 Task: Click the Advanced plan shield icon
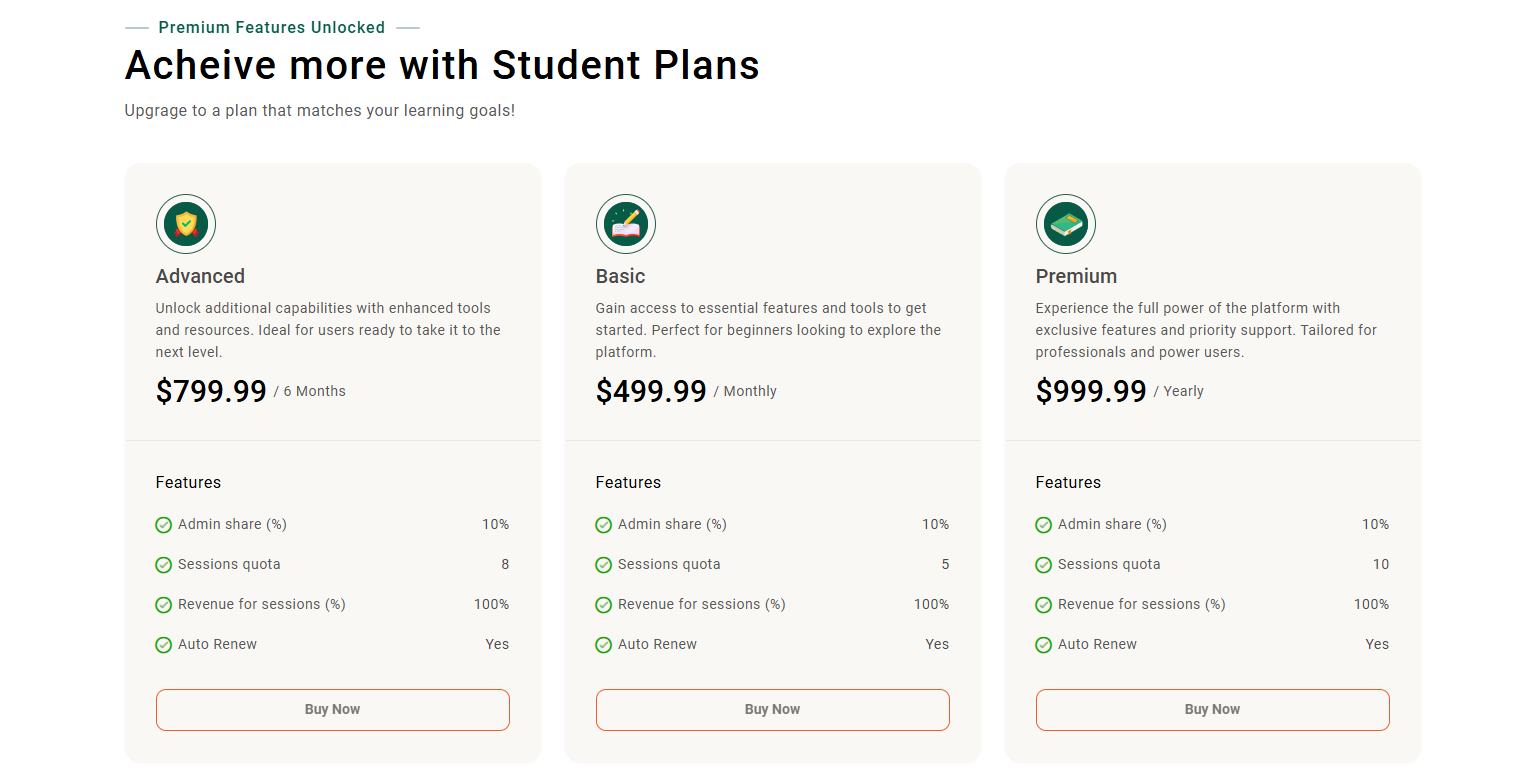(x=186, y=224)
